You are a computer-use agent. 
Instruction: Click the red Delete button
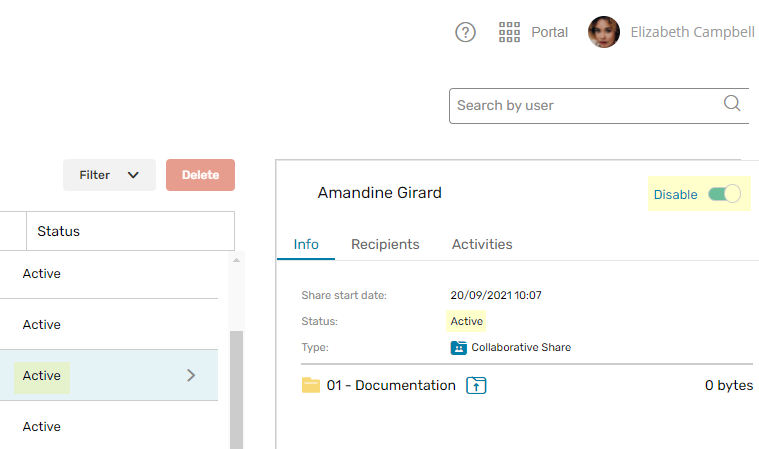(x=200, y=175)
